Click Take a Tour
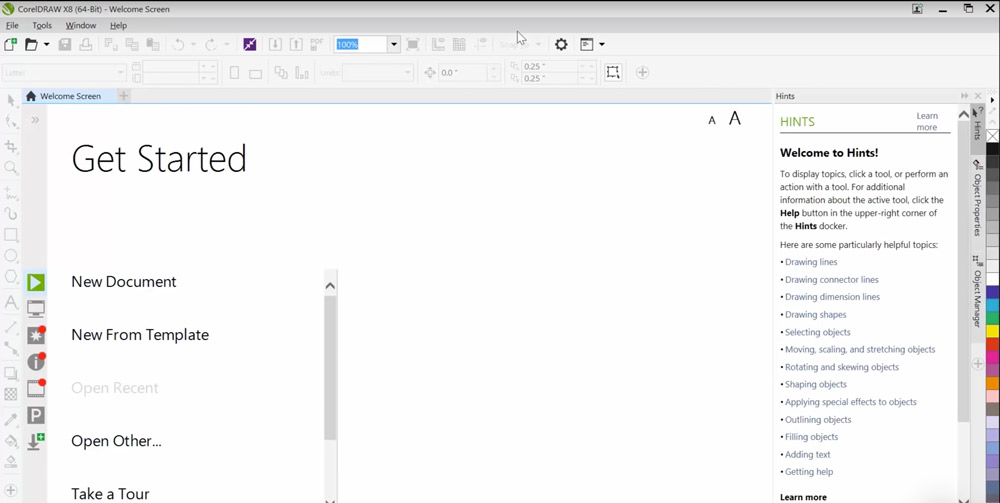Viewport: 1000px width, 503px height. click(110, 493)
